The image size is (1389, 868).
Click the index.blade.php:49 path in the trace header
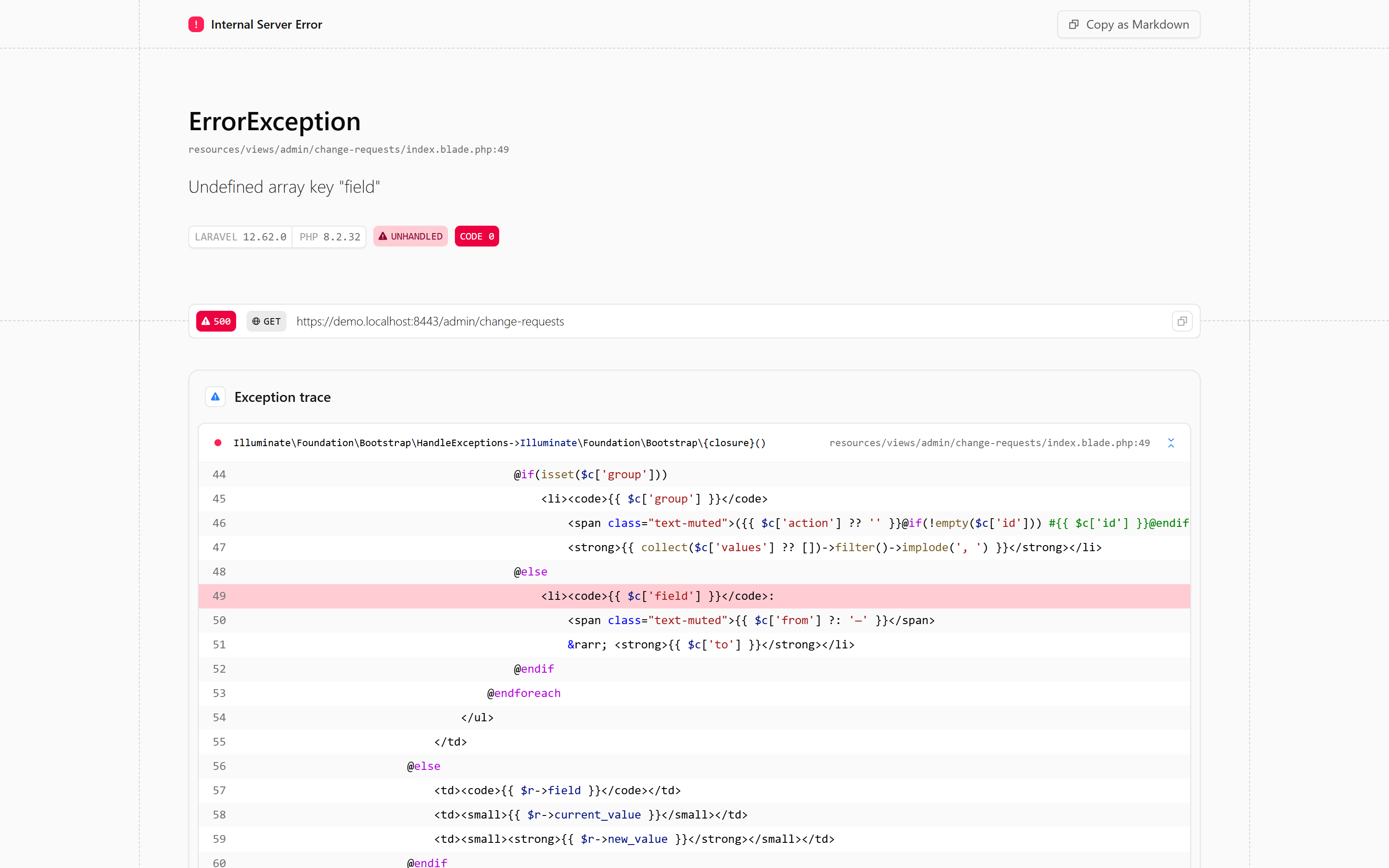[x=990, y=443]
